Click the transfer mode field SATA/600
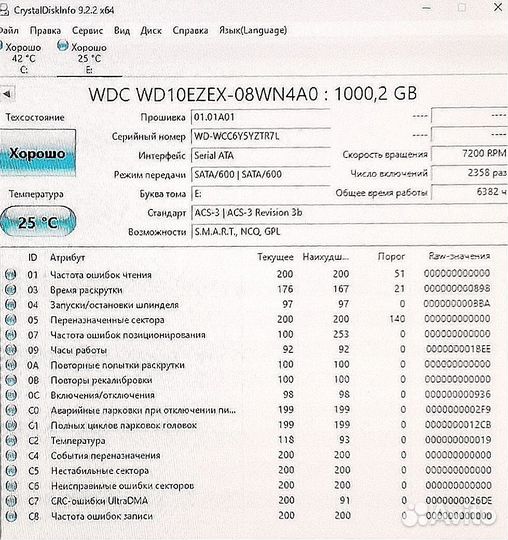This screenshot has width=508, height=540. [261, 175]
